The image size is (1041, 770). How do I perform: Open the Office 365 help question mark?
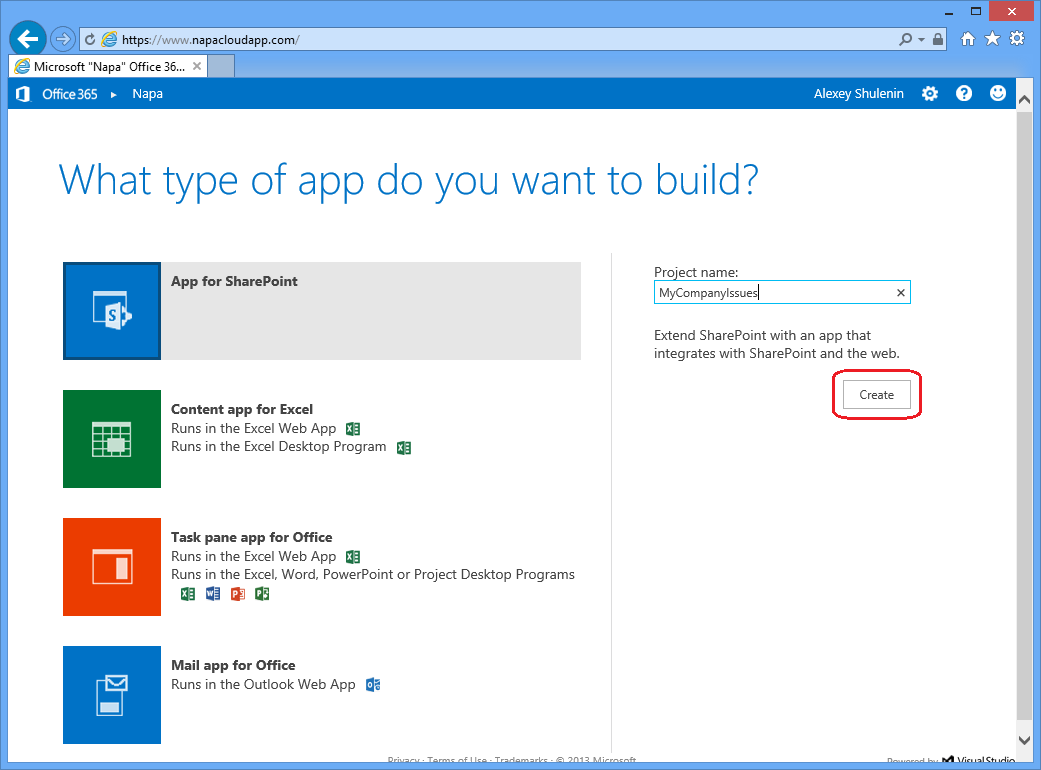964,93
